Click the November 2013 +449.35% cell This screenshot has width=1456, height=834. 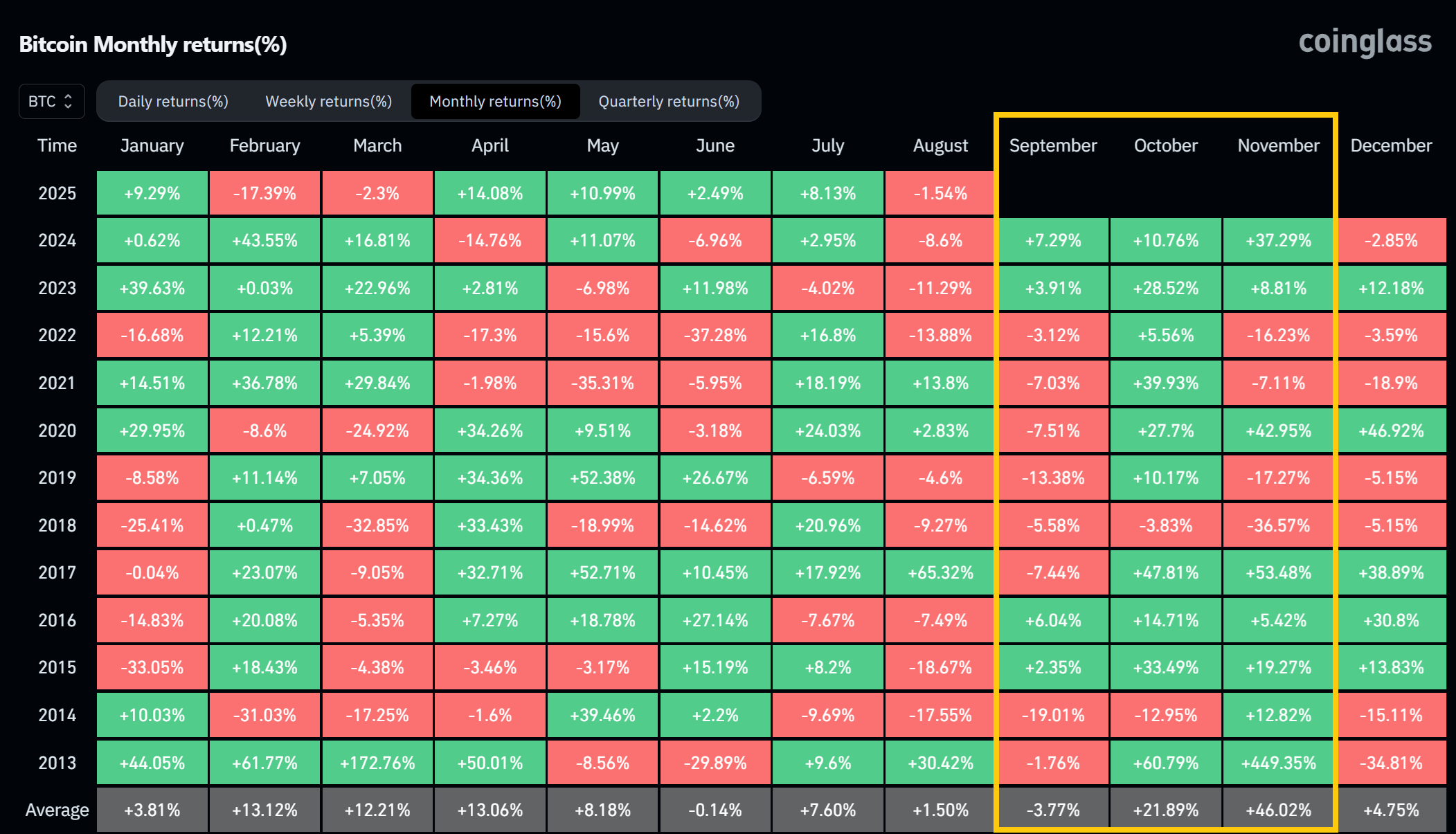[x=1278, y=763]
